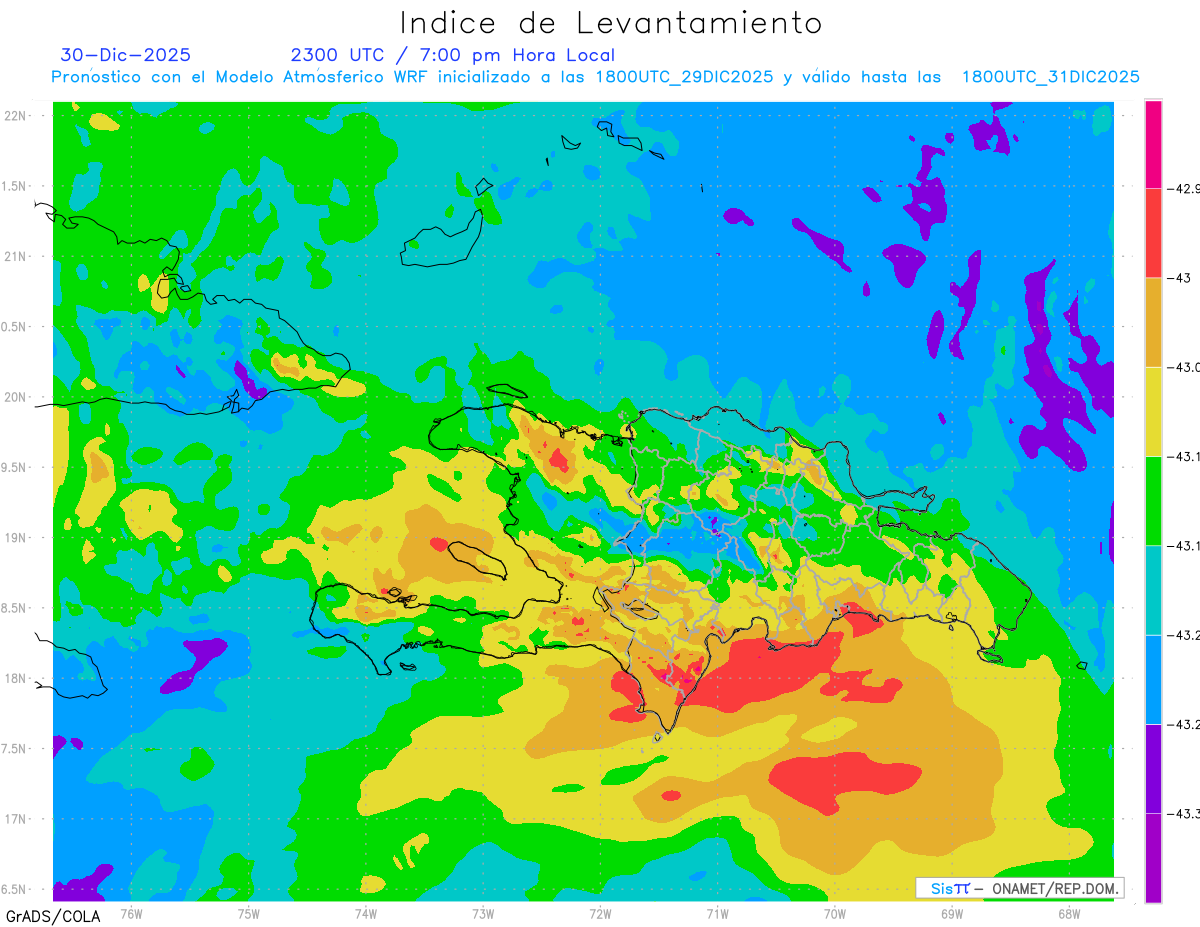This screenshot has height=927, width=1200.
Task: Click the '-43.2' value between blue and purple
Action: point(1185,725)
